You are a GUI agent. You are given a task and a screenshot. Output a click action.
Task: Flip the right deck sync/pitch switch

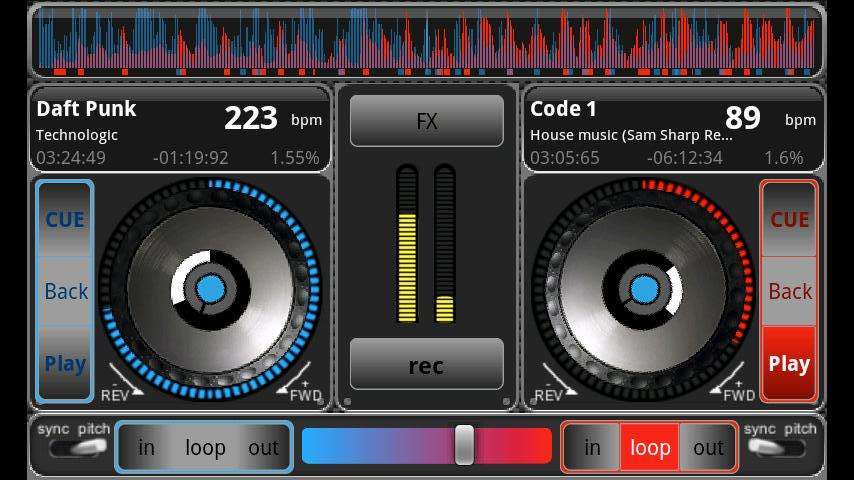pyautogui.click(x=776, y=448)
